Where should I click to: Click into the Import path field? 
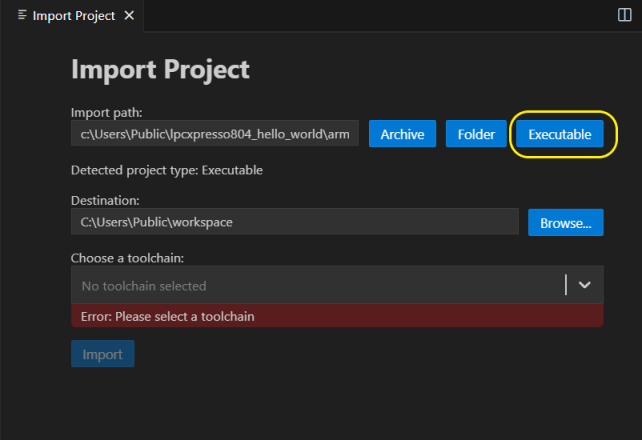point(215,133)
